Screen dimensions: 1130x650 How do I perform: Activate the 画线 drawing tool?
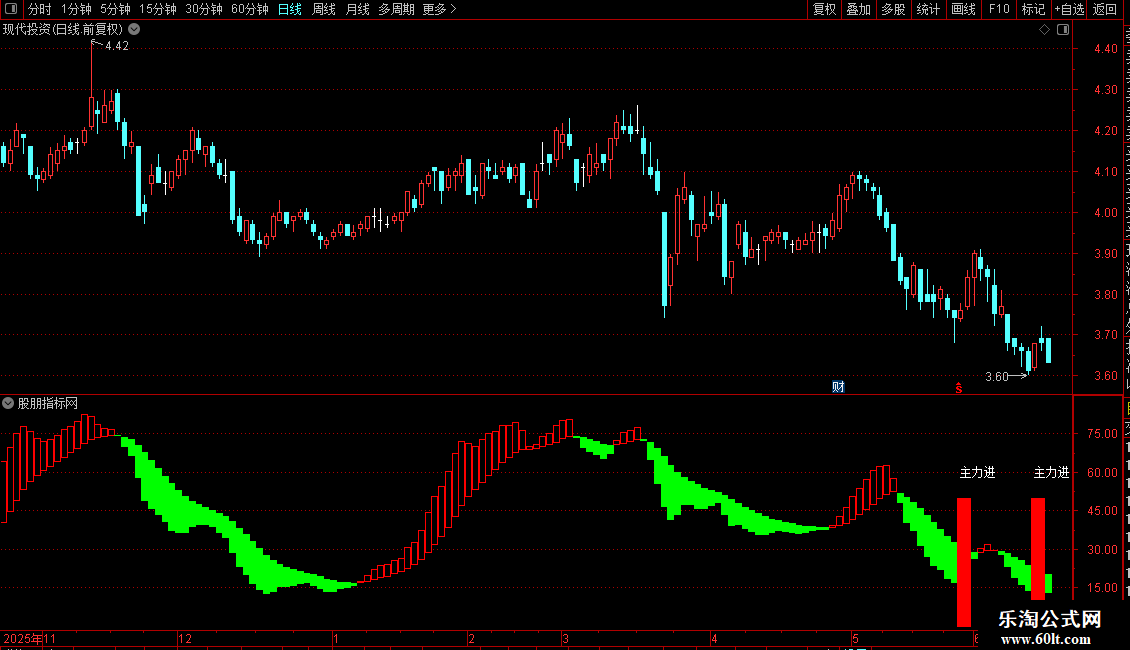[963, 9]
